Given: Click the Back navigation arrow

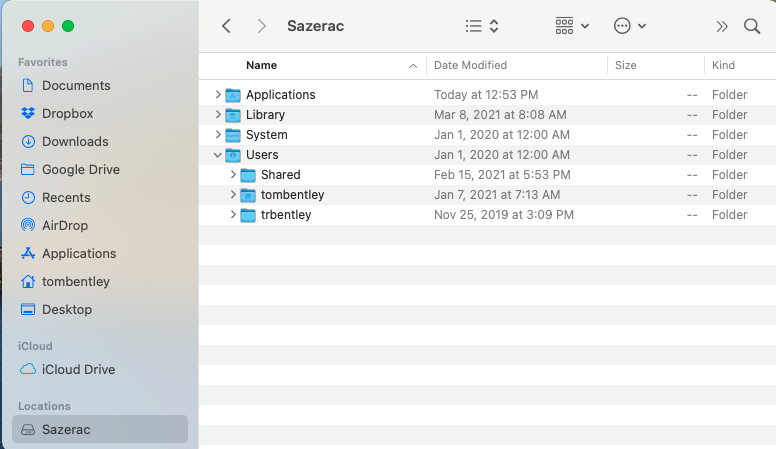Looking at the screenshot, I should click(227, 26).
